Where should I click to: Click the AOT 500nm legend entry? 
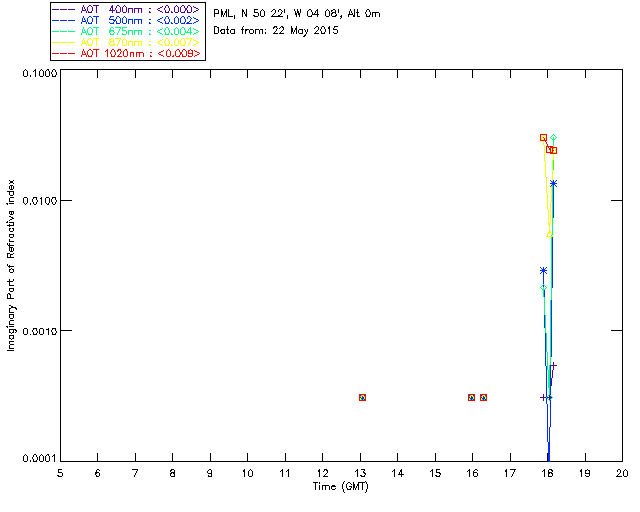(126, 20)
